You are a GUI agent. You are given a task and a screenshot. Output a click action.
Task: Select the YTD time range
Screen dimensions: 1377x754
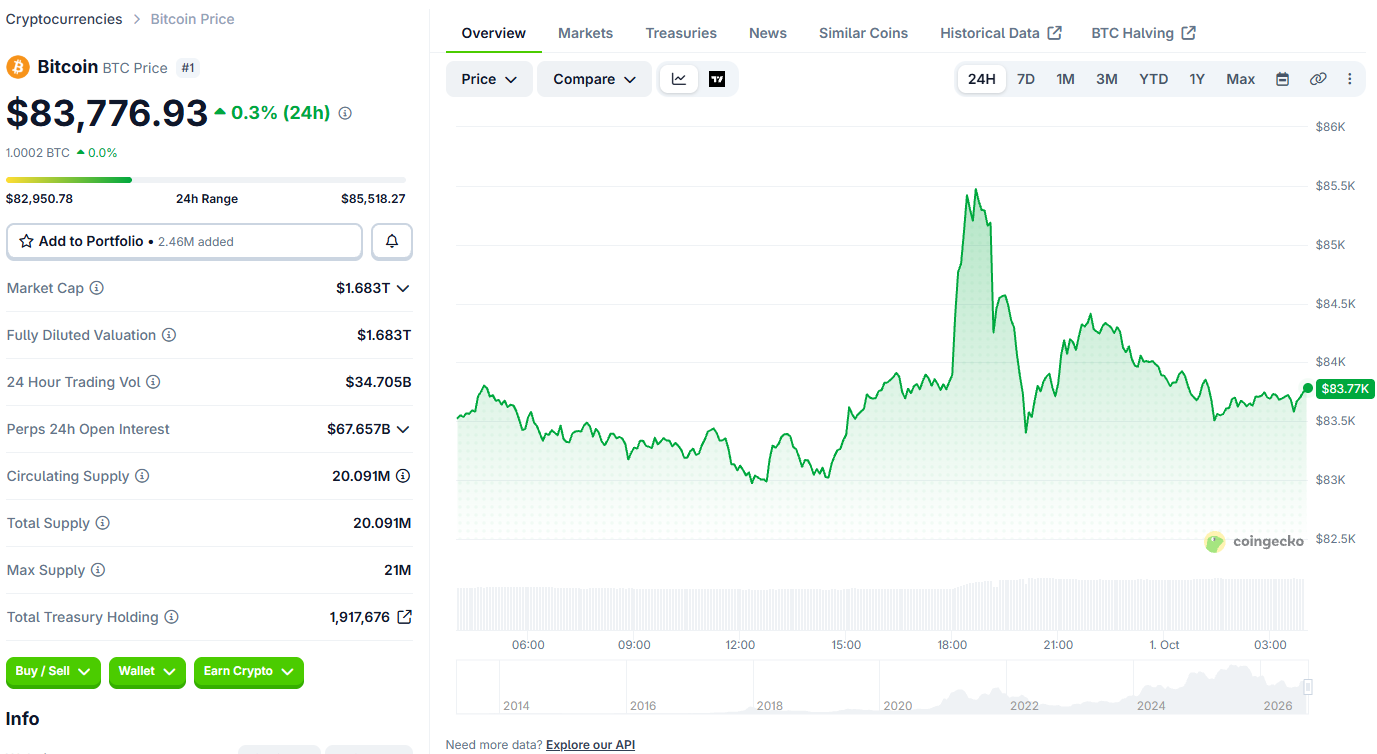click(x=1154, y=79)
